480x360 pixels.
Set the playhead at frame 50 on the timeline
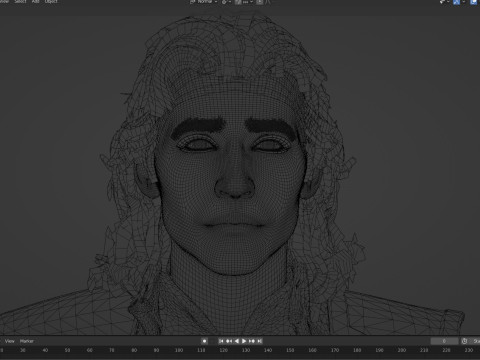coord(67,350)
